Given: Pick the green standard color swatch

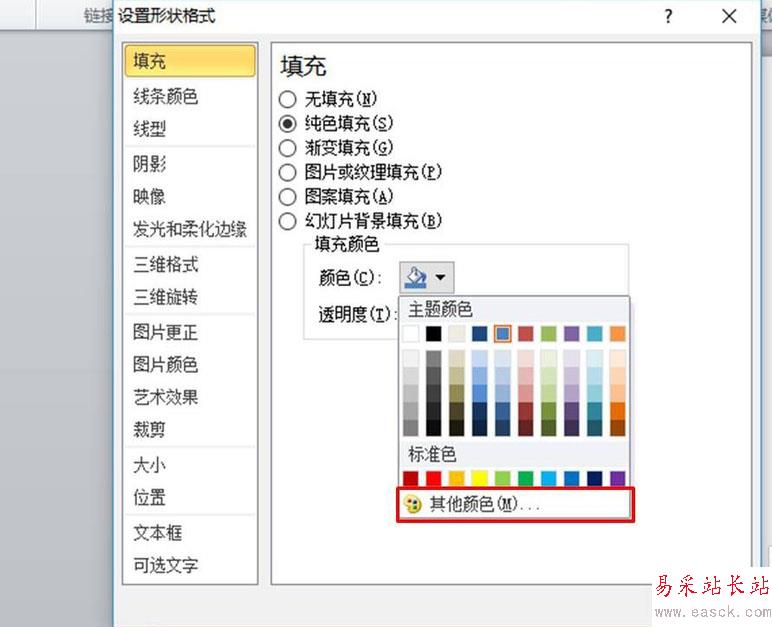Looking at the screenshot, I should (x=526, y=478).
